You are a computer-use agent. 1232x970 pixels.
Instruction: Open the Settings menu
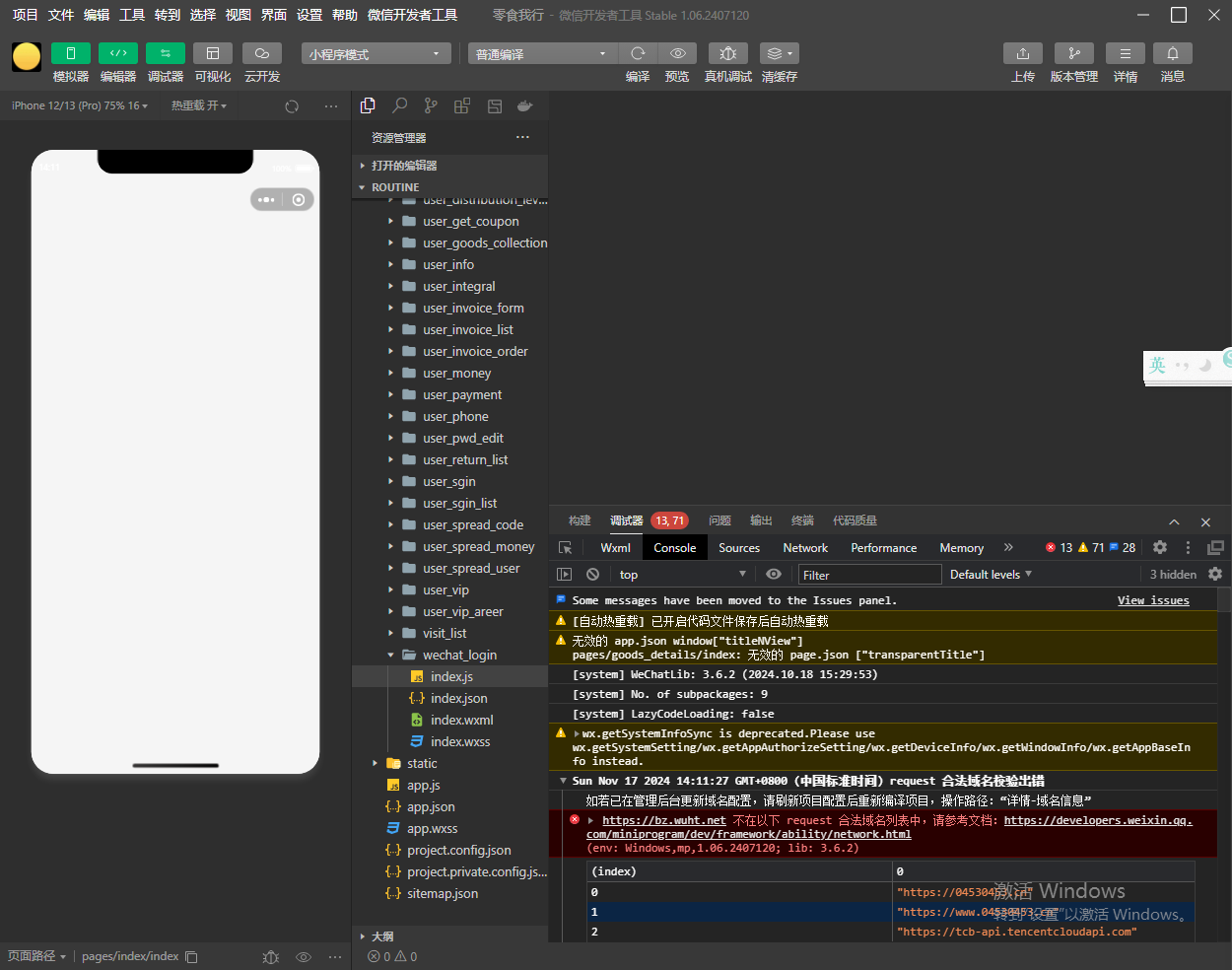tap(309, 15)
